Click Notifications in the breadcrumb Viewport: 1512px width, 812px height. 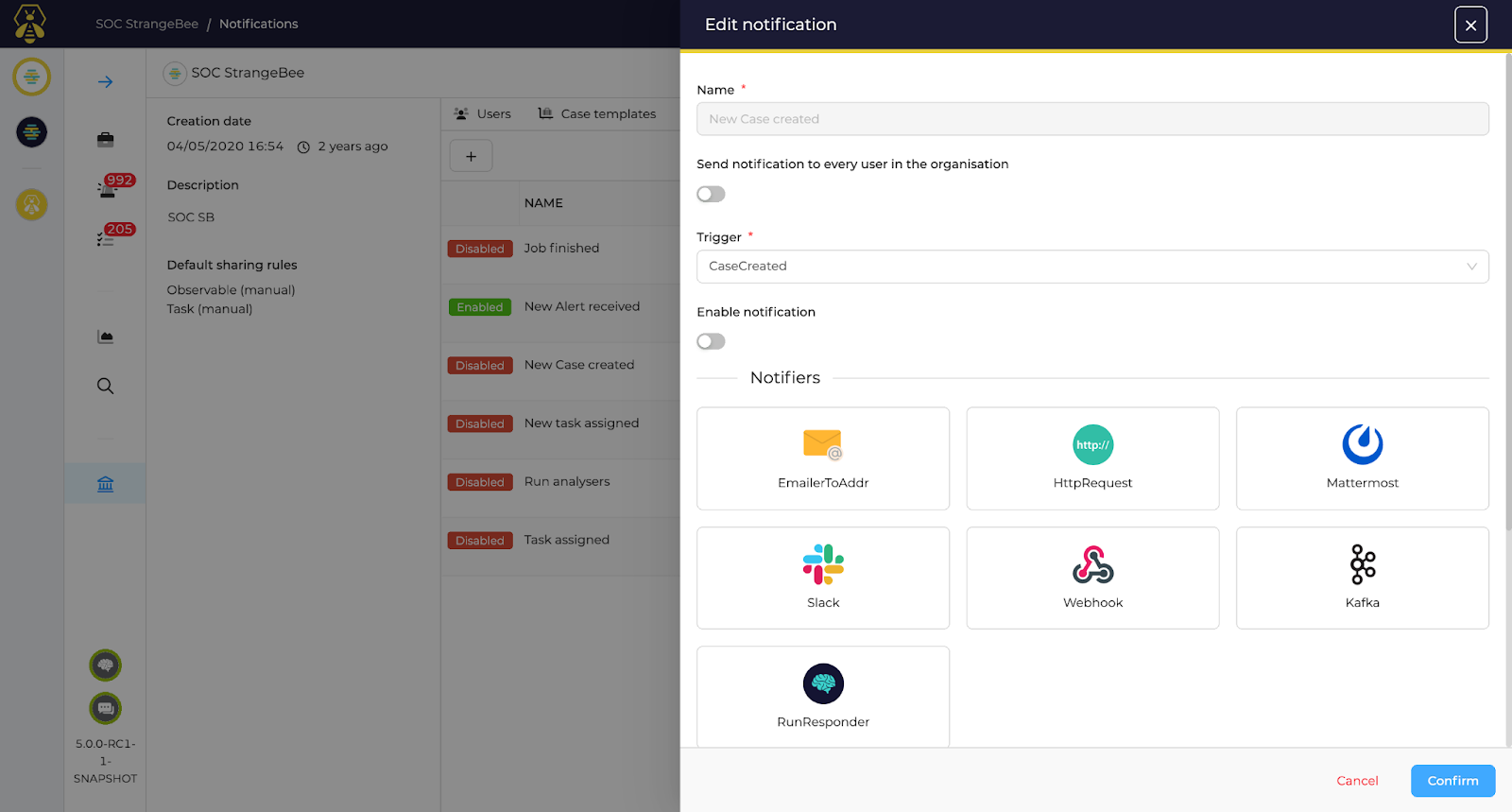coord(258,24)
